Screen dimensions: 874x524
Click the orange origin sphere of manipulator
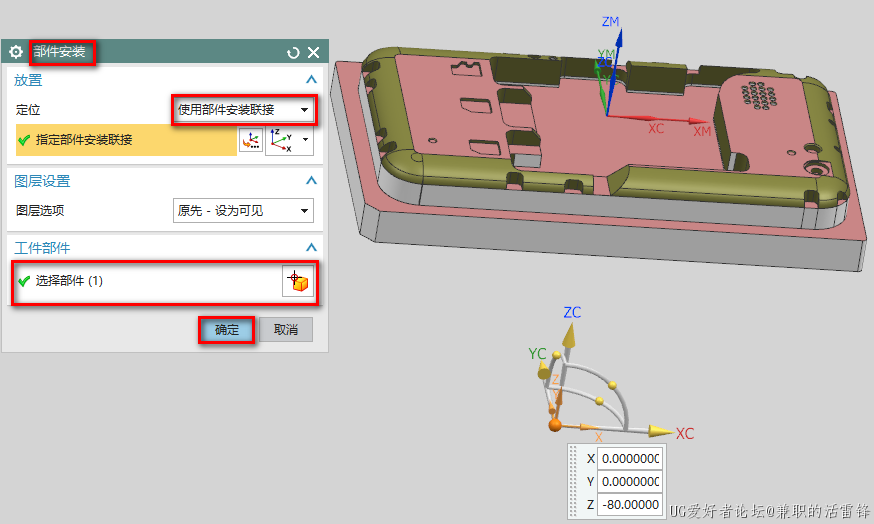(555, 425)
